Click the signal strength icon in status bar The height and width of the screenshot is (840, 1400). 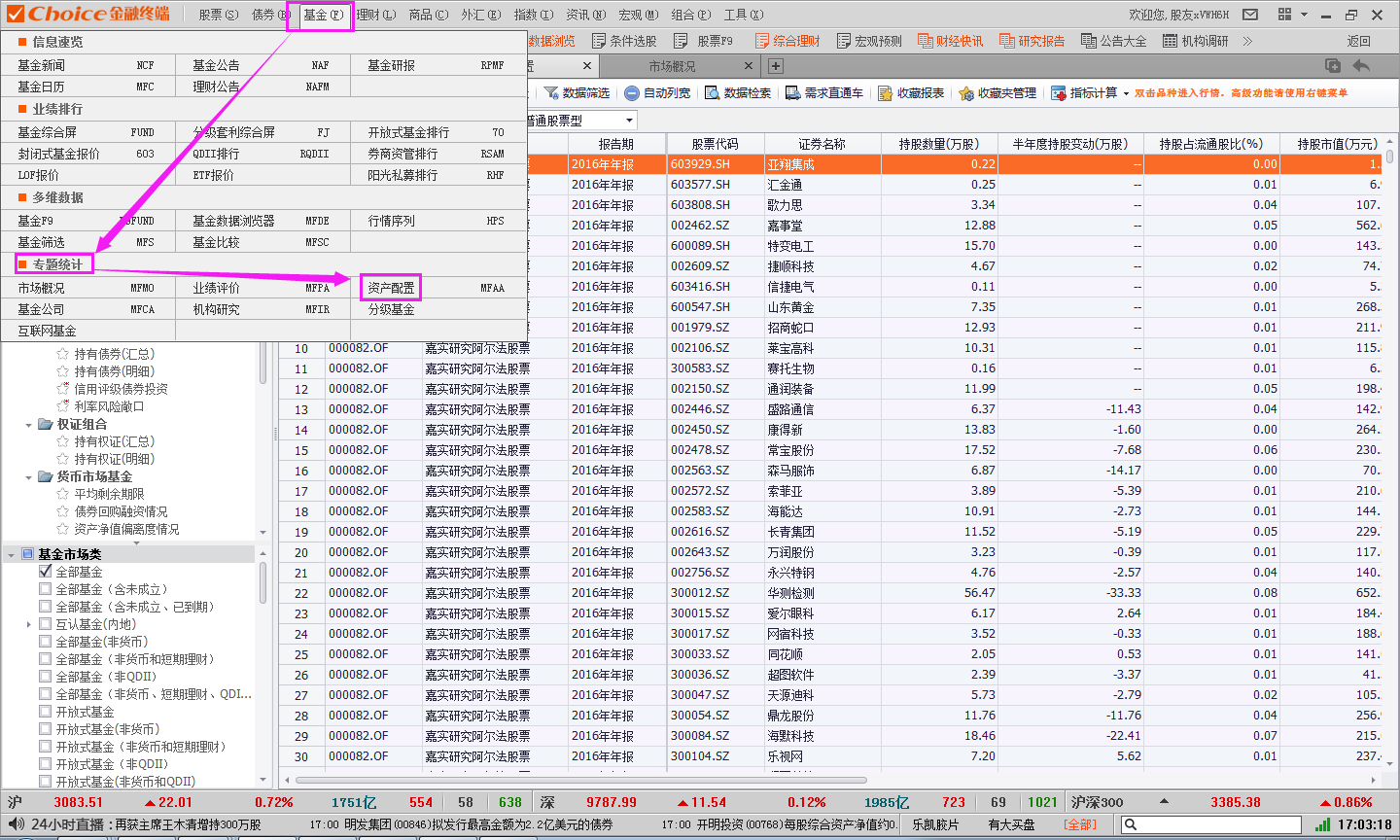(x=1322, y=824)
